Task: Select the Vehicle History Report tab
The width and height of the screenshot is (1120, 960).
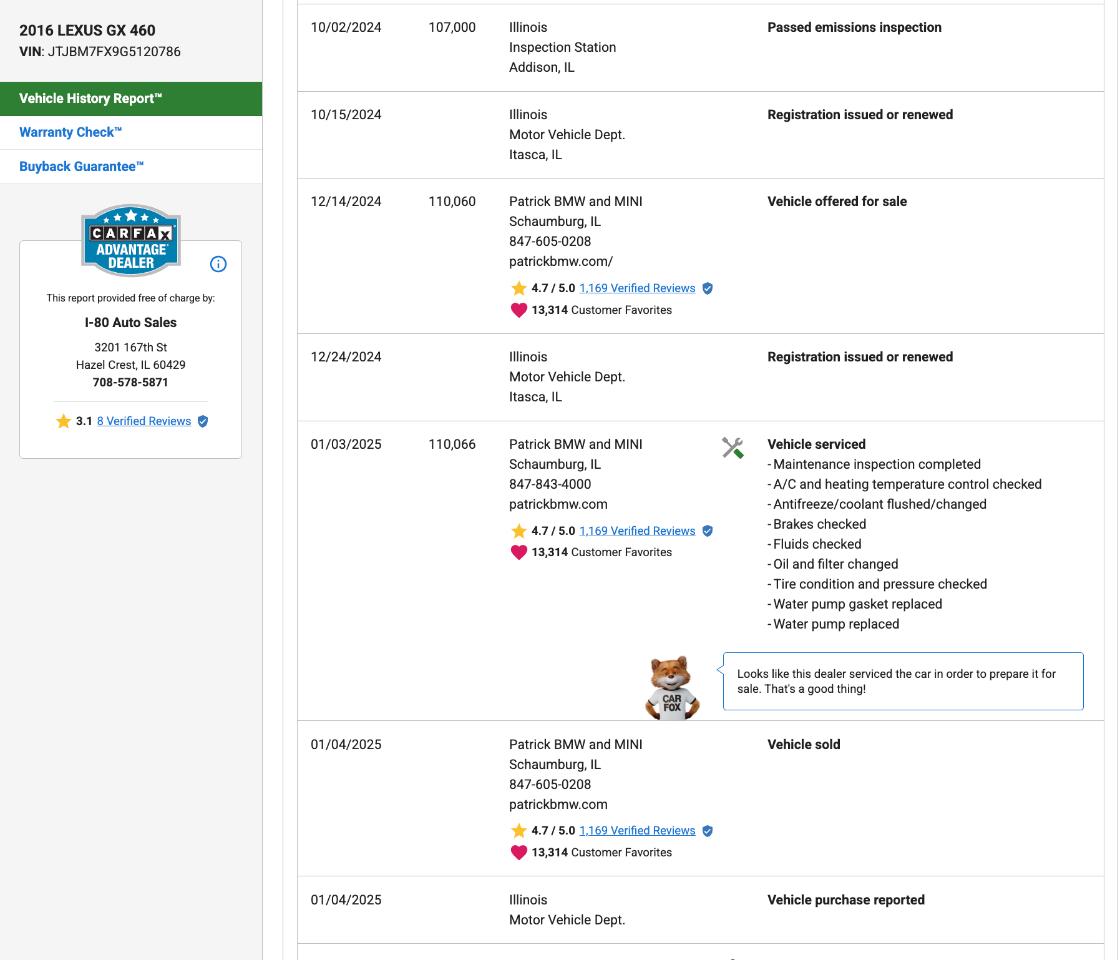Action: (x=130, y=99)
